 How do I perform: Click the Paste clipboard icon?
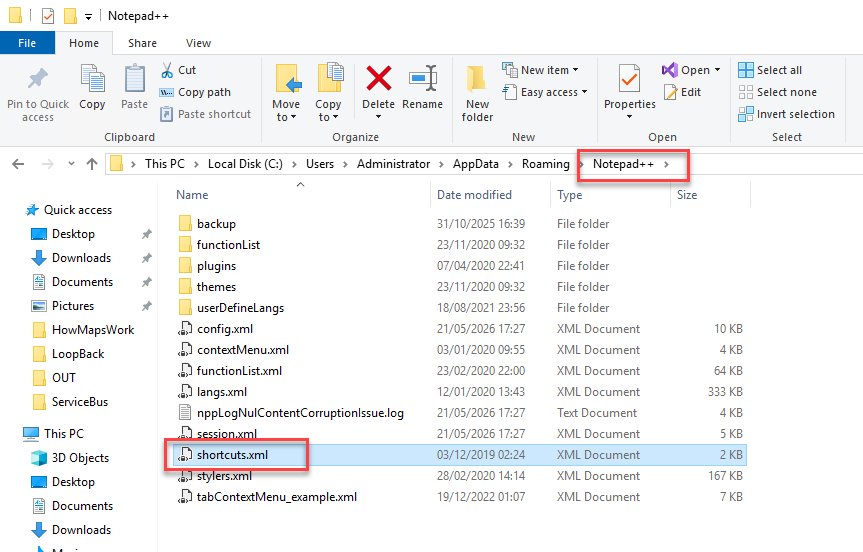(x=134, y=79)
